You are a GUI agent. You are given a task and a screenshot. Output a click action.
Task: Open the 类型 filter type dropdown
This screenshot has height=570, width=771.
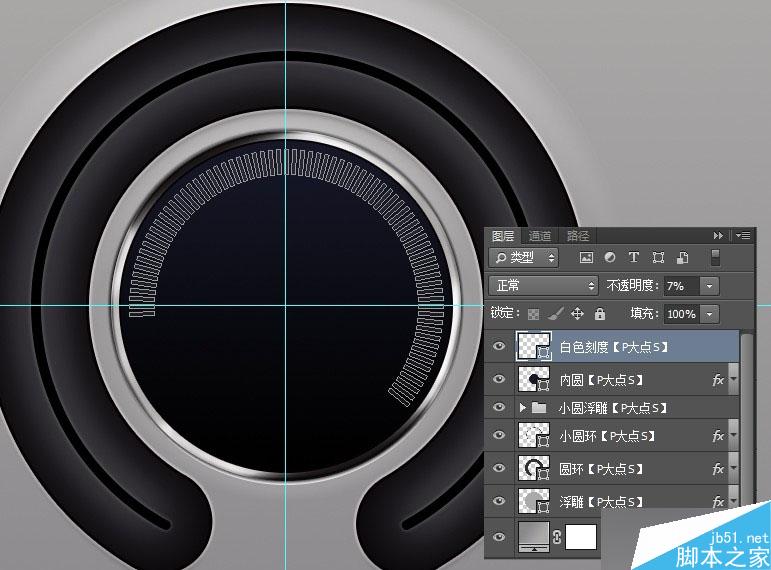pos(524,258)
